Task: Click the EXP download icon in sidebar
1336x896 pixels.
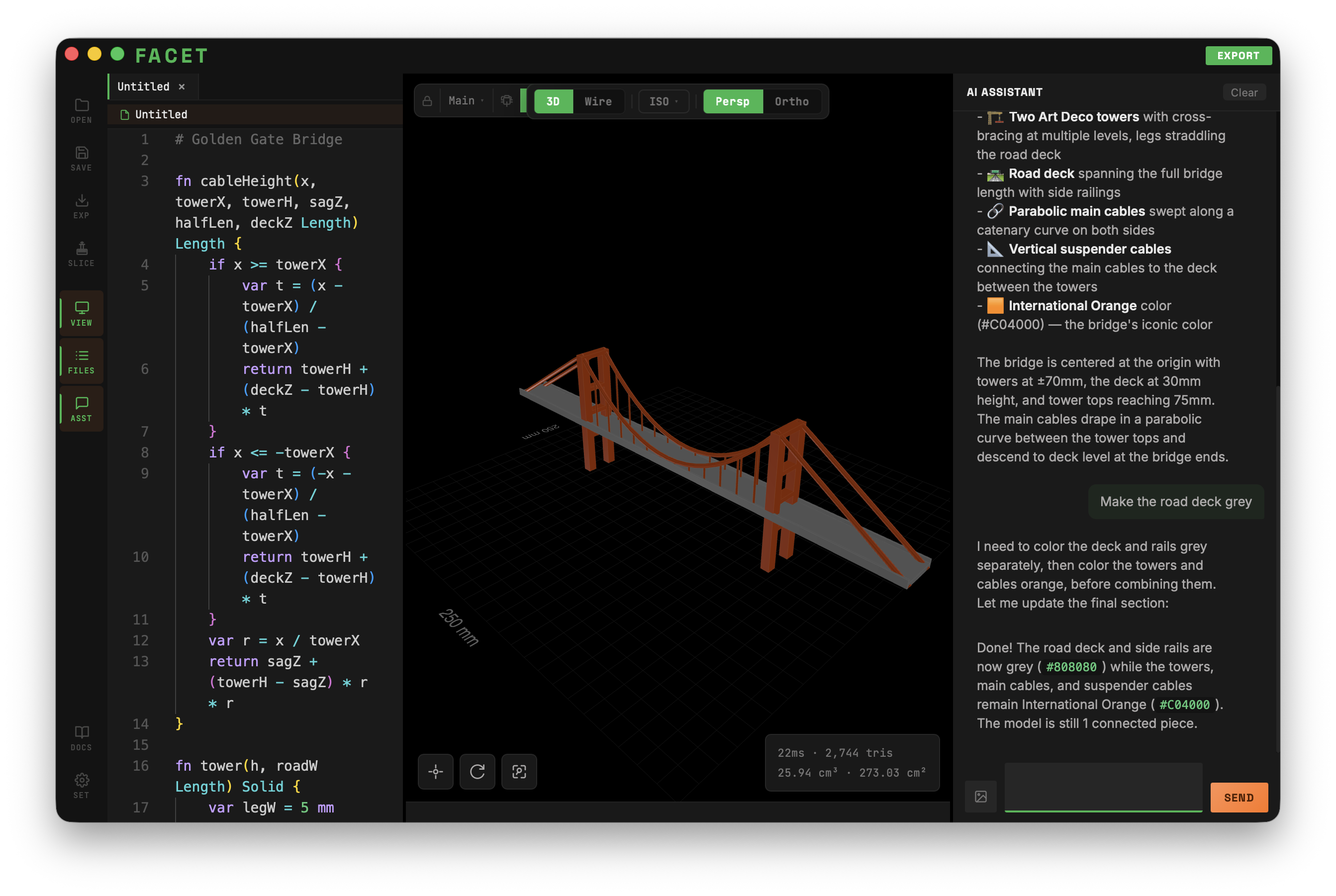Action: 81,206
